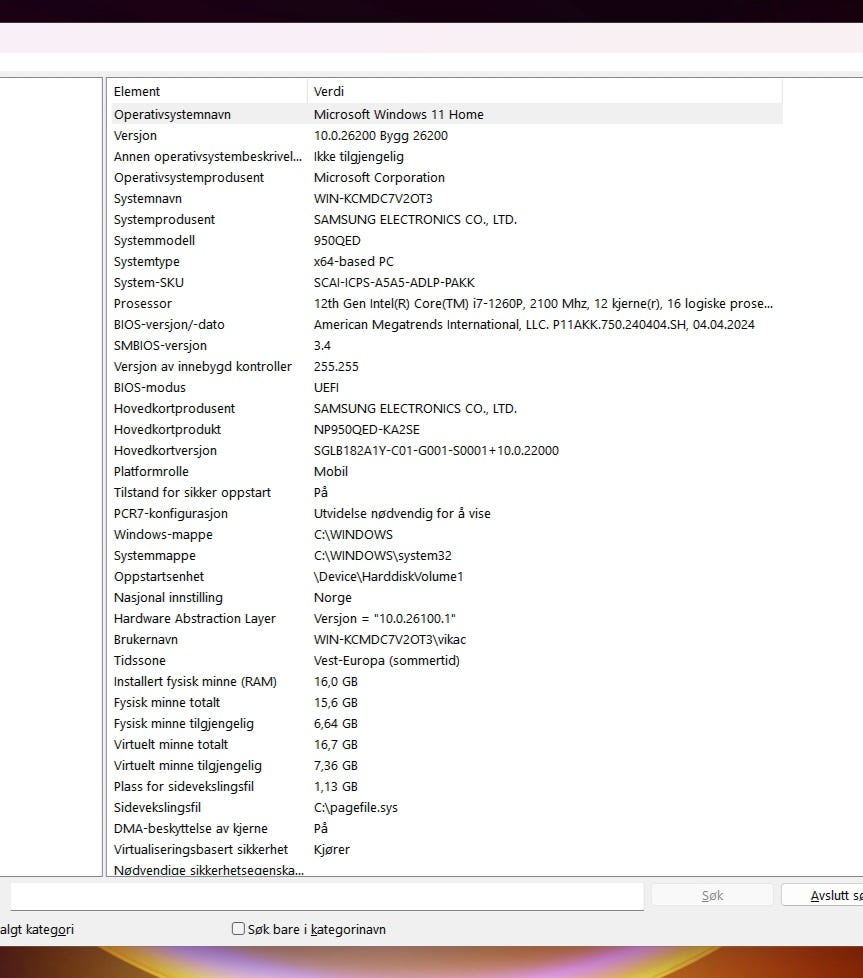Select 'Annen operativsystembeskrivel...' row
Screen dimensions: 863x978
[208, 157]
